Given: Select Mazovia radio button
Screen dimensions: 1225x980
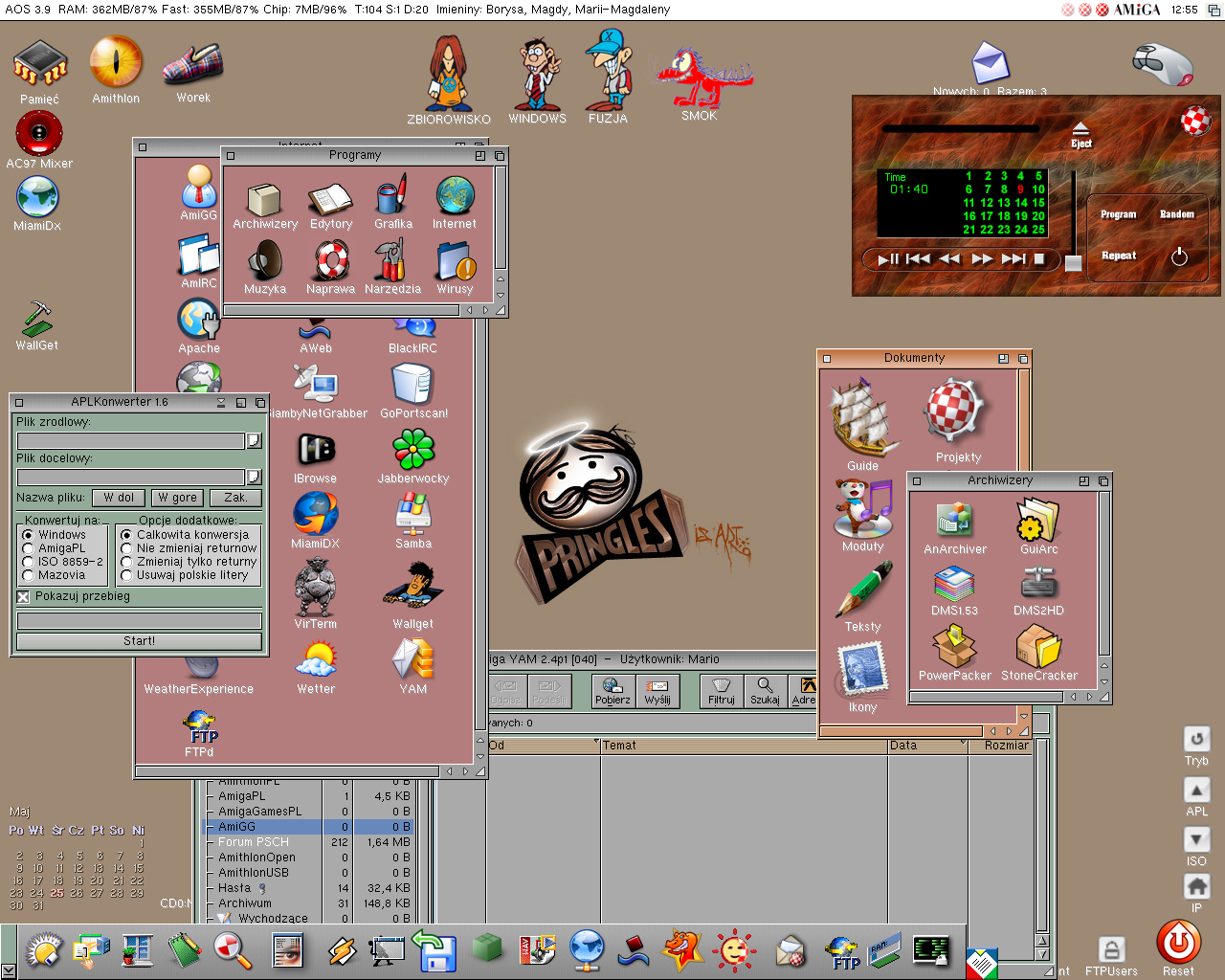Looking at the screenshot, I should (x=28, y=575).
